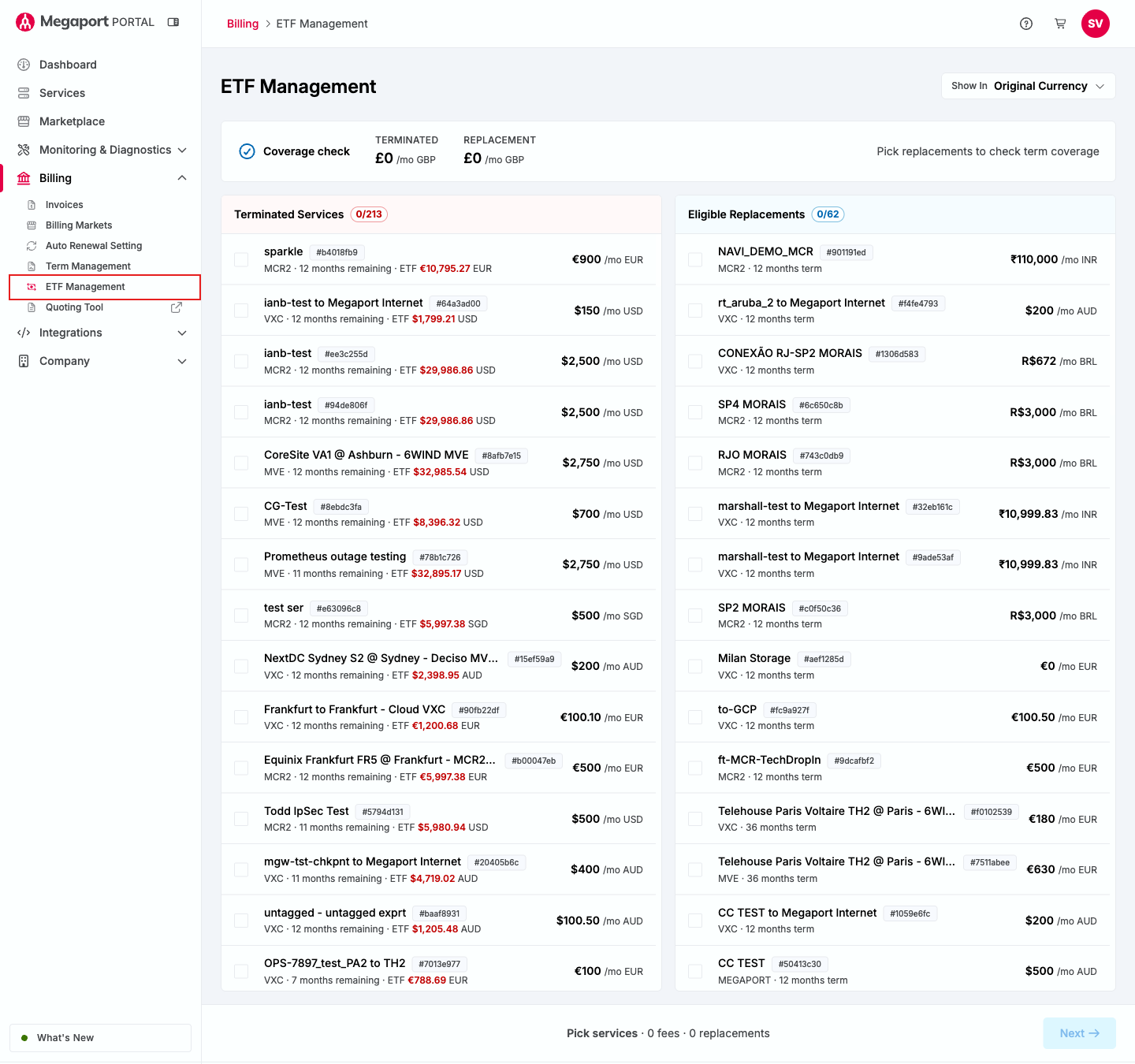Click the Term Management icon
The height and width of the screenshot is (1064, 1135).
point(32,266)
